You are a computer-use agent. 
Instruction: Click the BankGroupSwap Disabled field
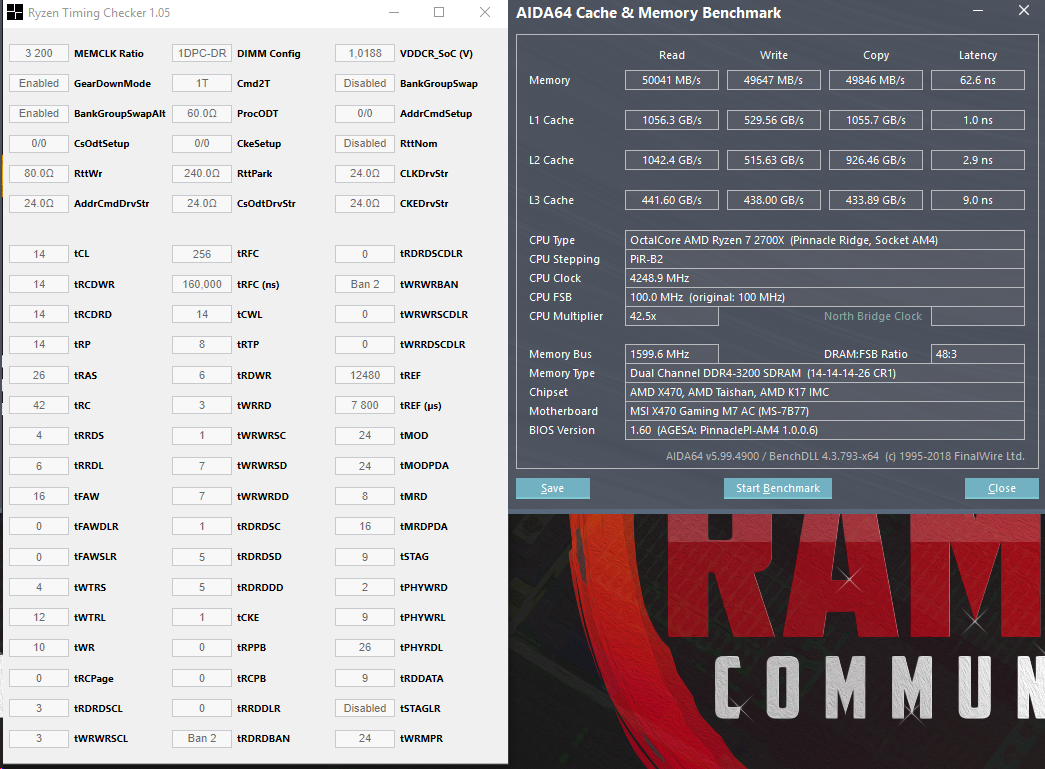point(365,83)
